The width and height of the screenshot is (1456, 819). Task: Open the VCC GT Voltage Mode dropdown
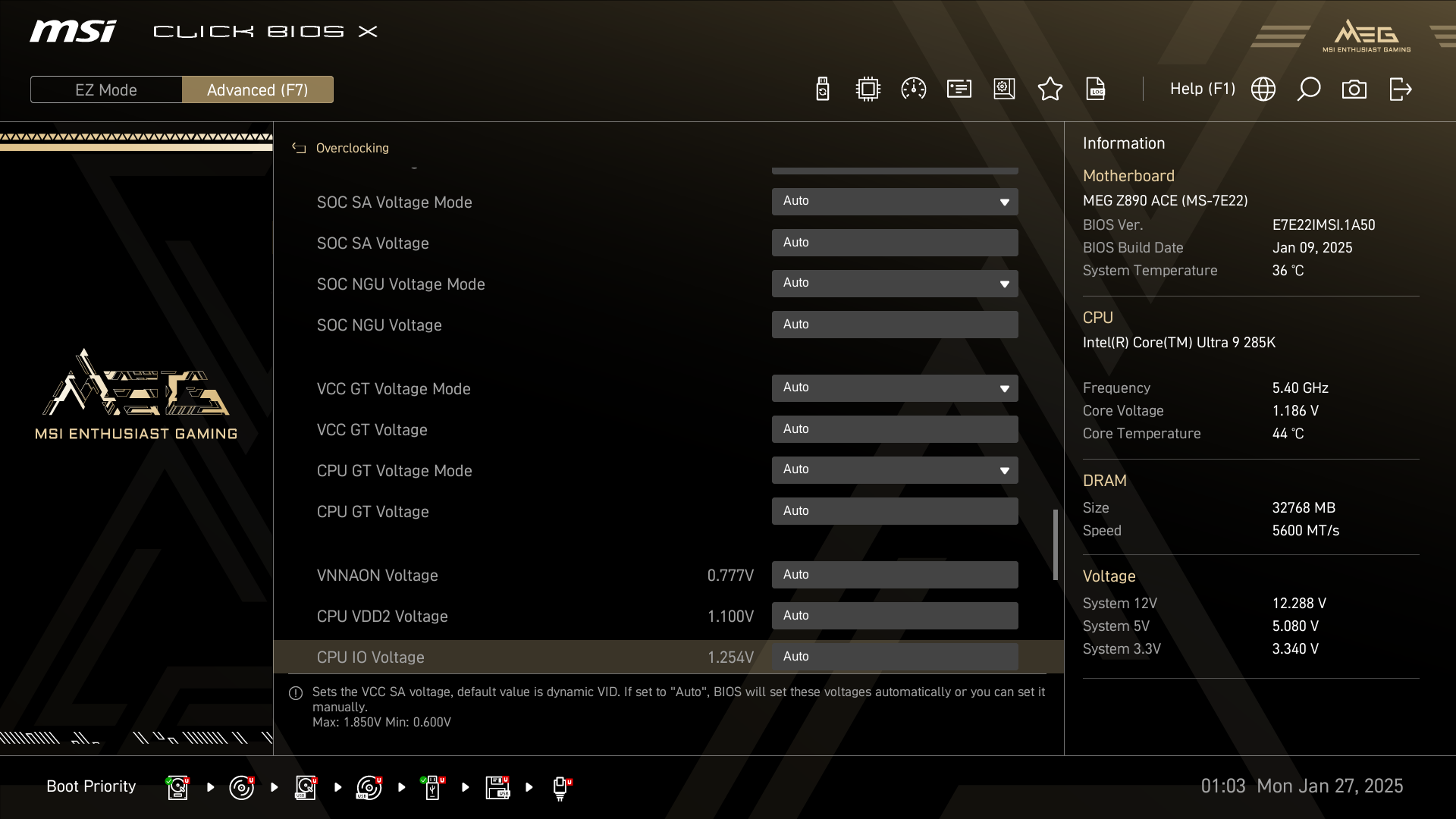[x=894, y=388]
